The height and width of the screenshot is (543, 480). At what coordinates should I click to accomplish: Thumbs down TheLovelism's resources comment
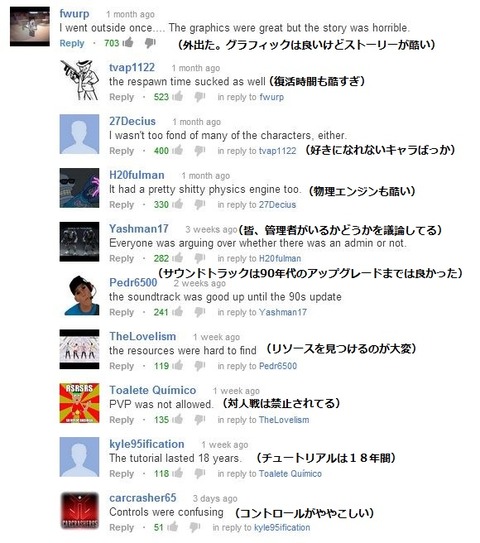click(x=199, y=366)
